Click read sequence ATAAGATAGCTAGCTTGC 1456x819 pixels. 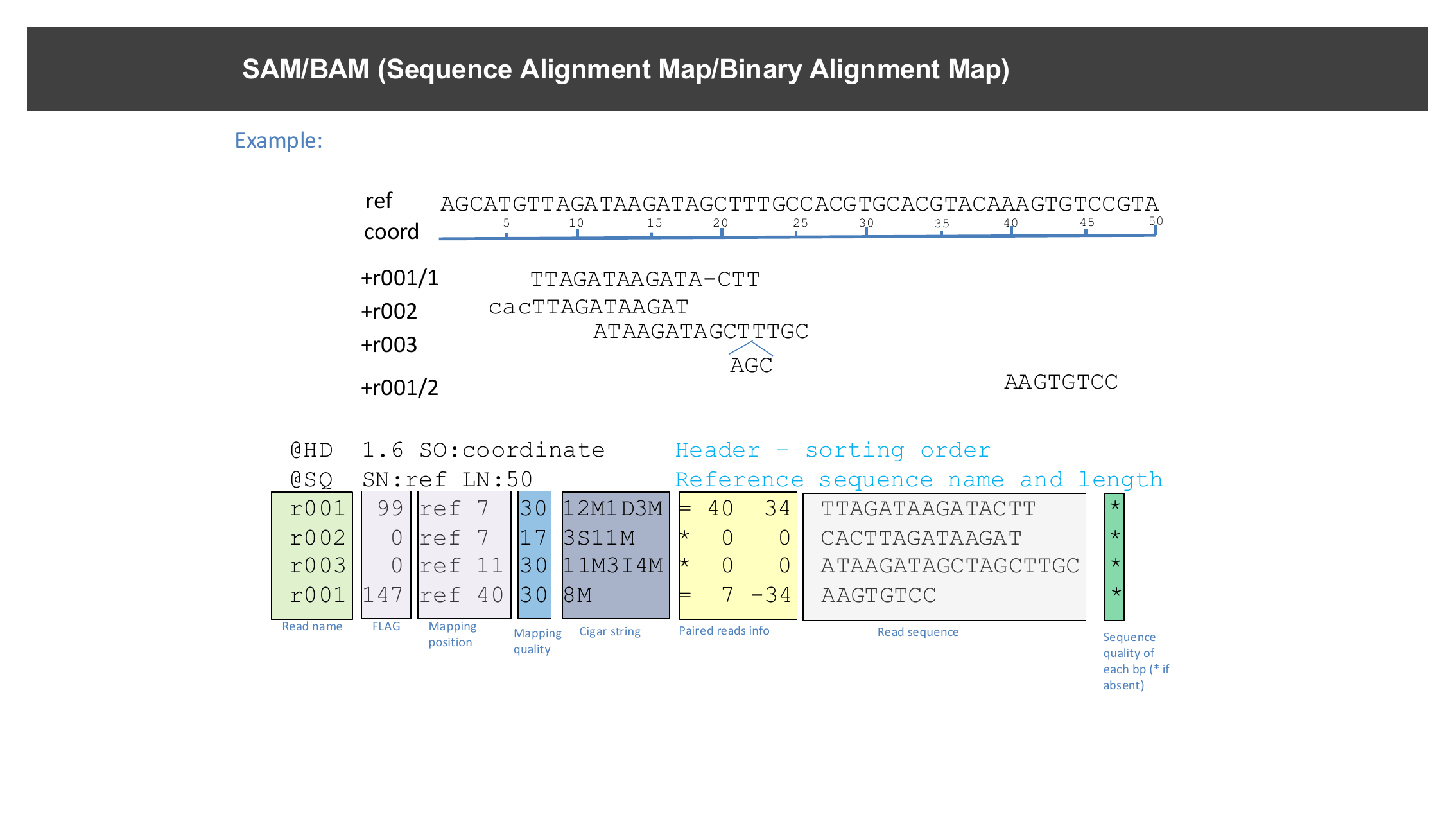[950, 565]
